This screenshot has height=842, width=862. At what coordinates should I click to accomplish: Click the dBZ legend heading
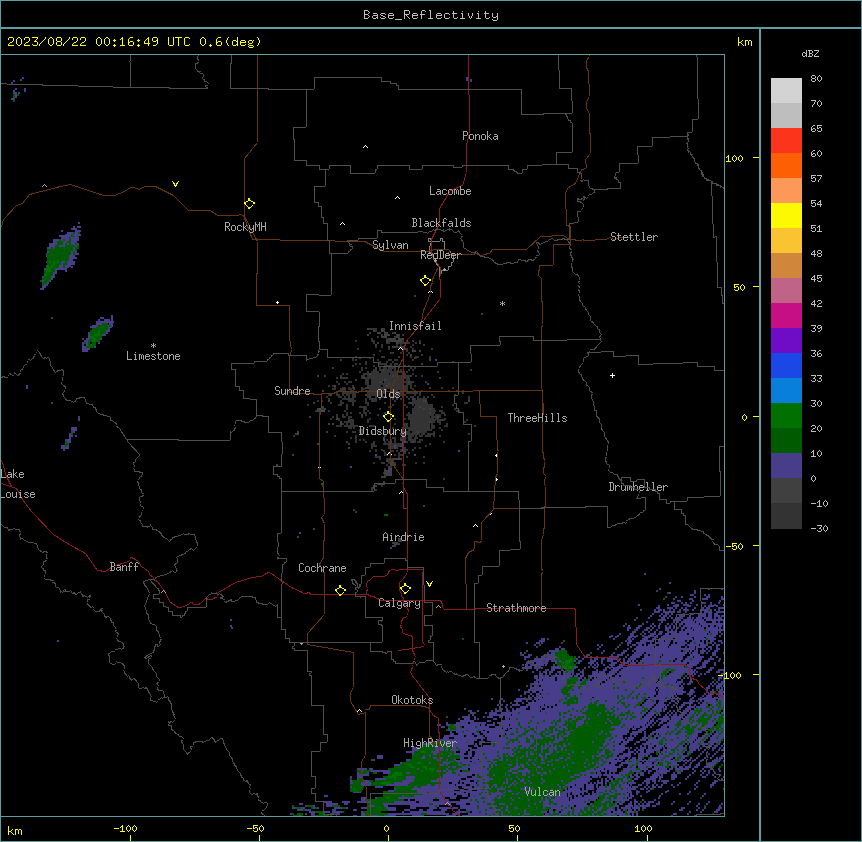click(x=810, y=54)
